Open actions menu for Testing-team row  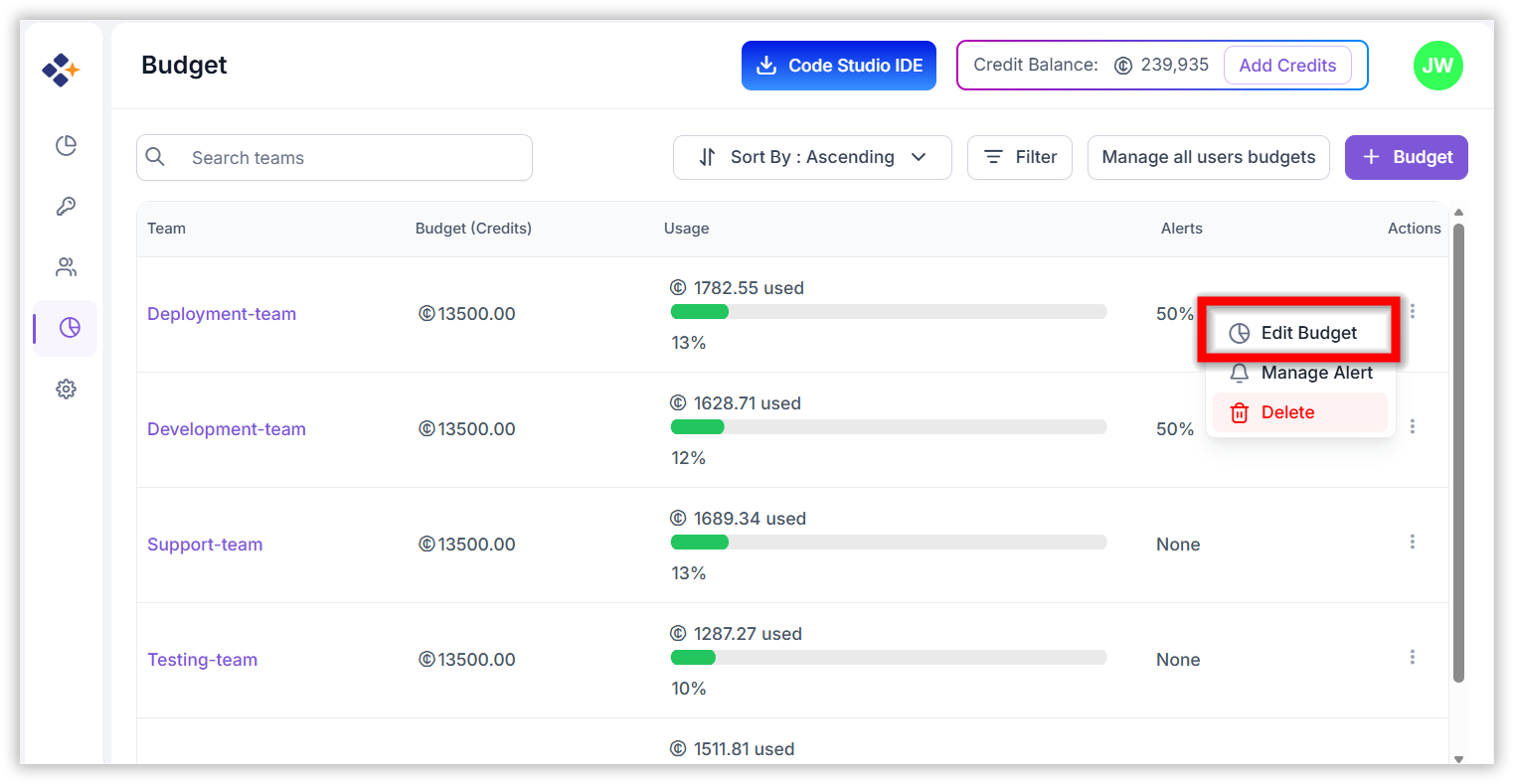coord(1412,658)
